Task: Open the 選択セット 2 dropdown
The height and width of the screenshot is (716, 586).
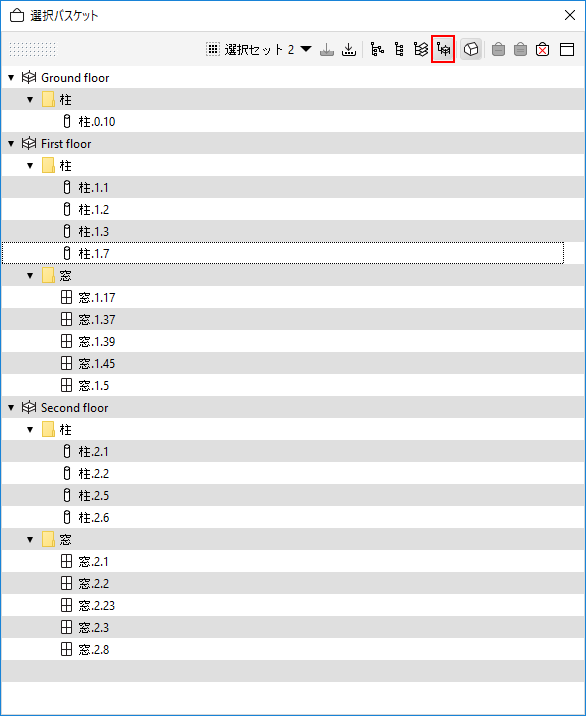Action: [259, 49]
